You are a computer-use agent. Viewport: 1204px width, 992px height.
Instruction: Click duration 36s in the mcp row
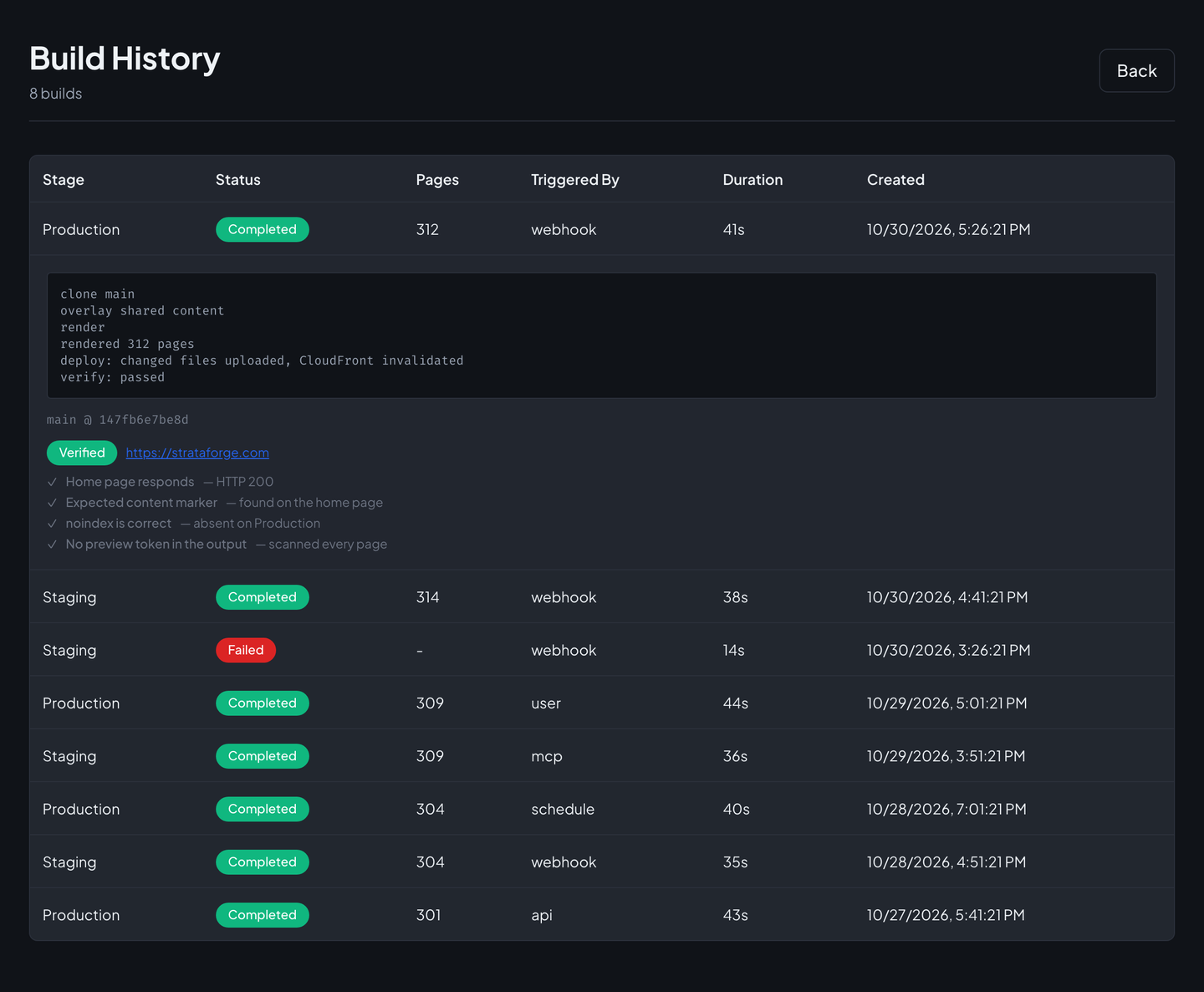(736, 756)
